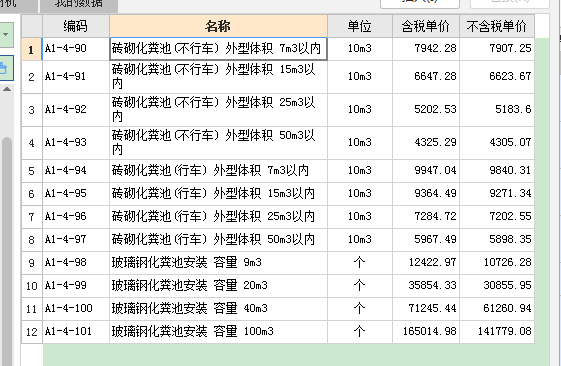The height and width of the screenshot is (366, 561).
Task: Select code cell A1-4-91
Action: click(x=76, y=77)
